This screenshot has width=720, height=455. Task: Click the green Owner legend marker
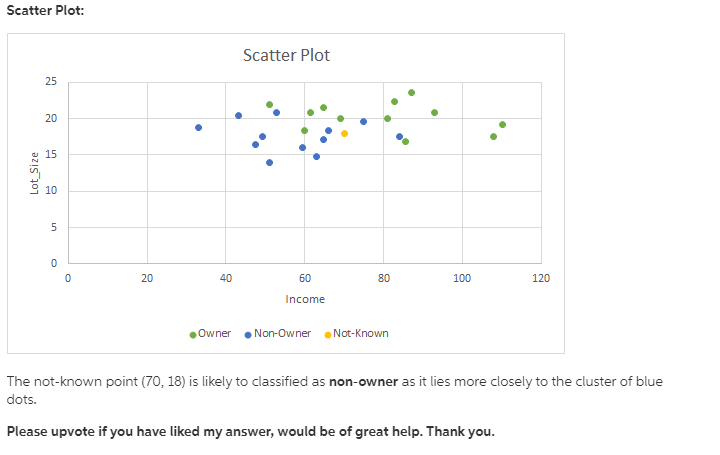(192, 334)
